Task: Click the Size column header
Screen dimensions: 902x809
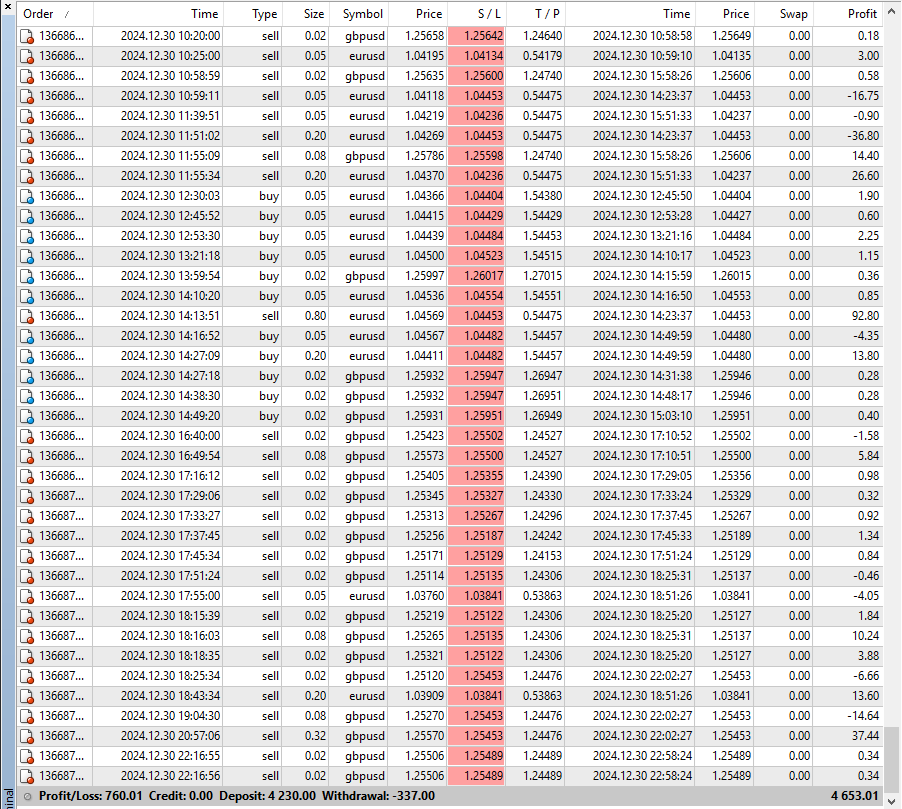Action: (313, 14)
